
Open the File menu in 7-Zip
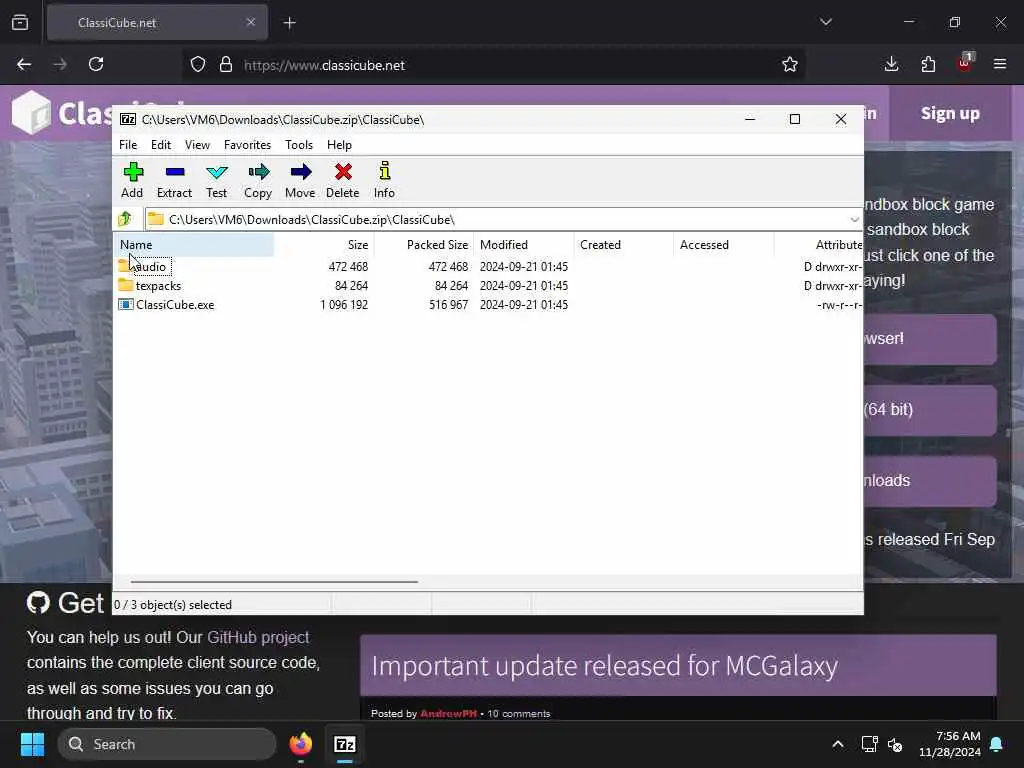[x=128, y=145]
